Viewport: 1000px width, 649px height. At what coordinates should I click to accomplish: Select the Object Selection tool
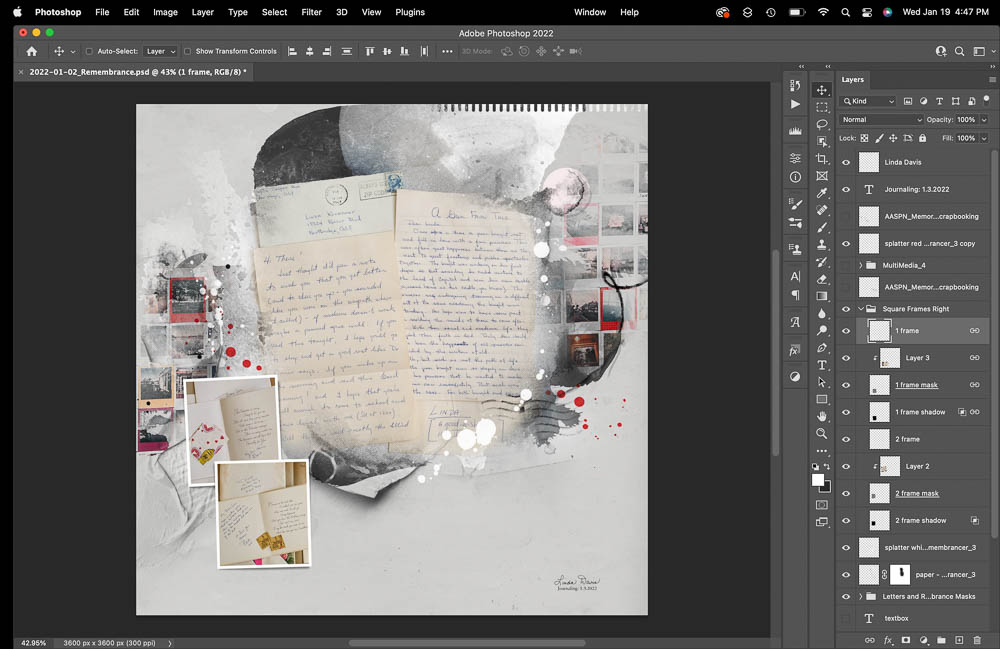(822, 142)
